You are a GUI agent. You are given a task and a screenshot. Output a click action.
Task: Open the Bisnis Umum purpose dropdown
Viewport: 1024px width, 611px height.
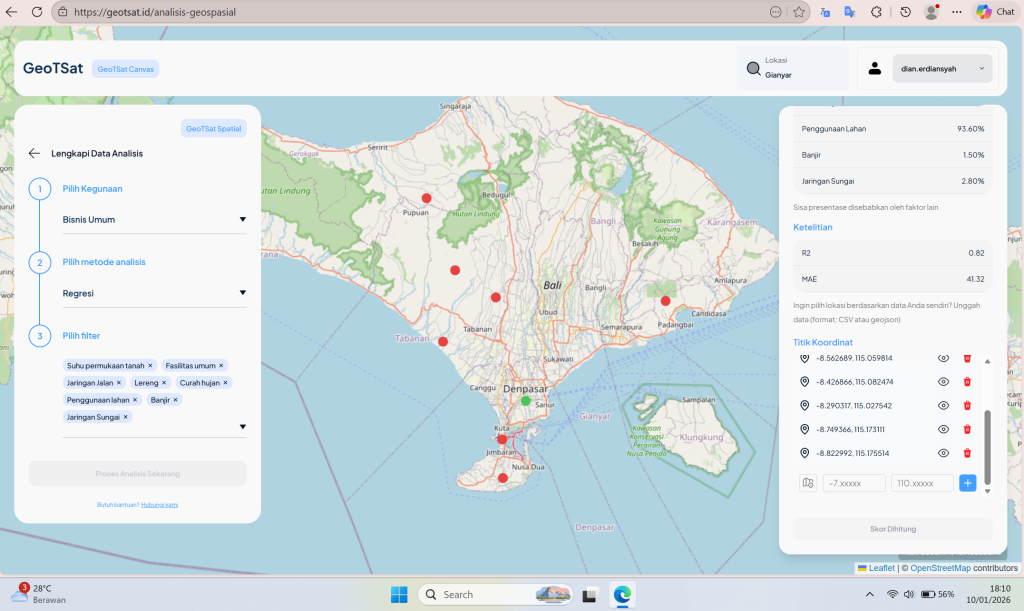tap(242, 220)
